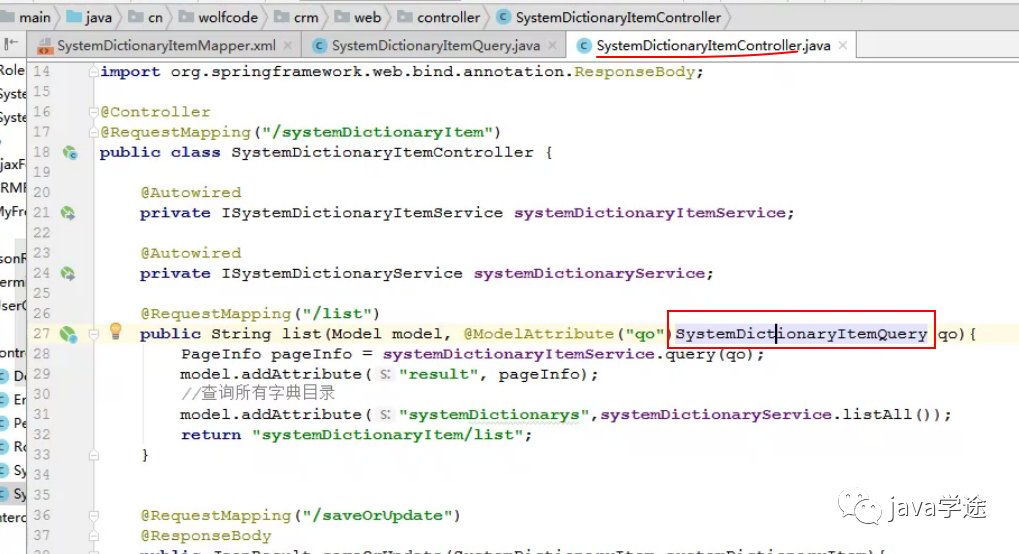The width and height of the screenshot is (1019, 554).
Task: Click line number 27 in the gutter
Action: (x=41, y=334)
